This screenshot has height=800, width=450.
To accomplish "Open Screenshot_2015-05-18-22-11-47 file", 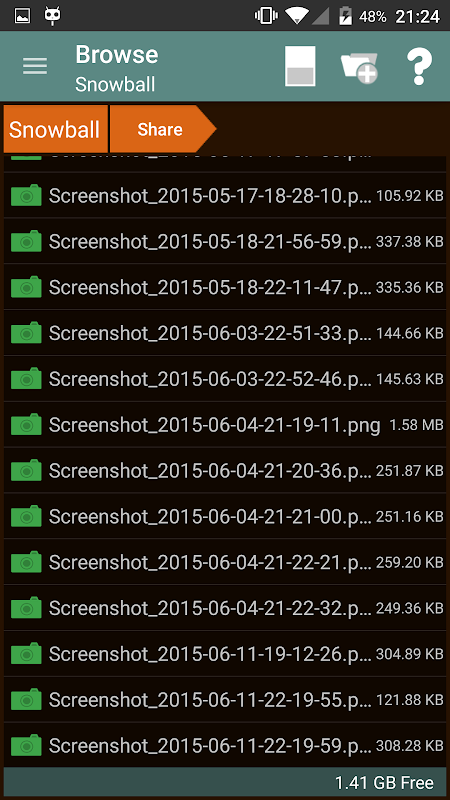I will point(225,287).
